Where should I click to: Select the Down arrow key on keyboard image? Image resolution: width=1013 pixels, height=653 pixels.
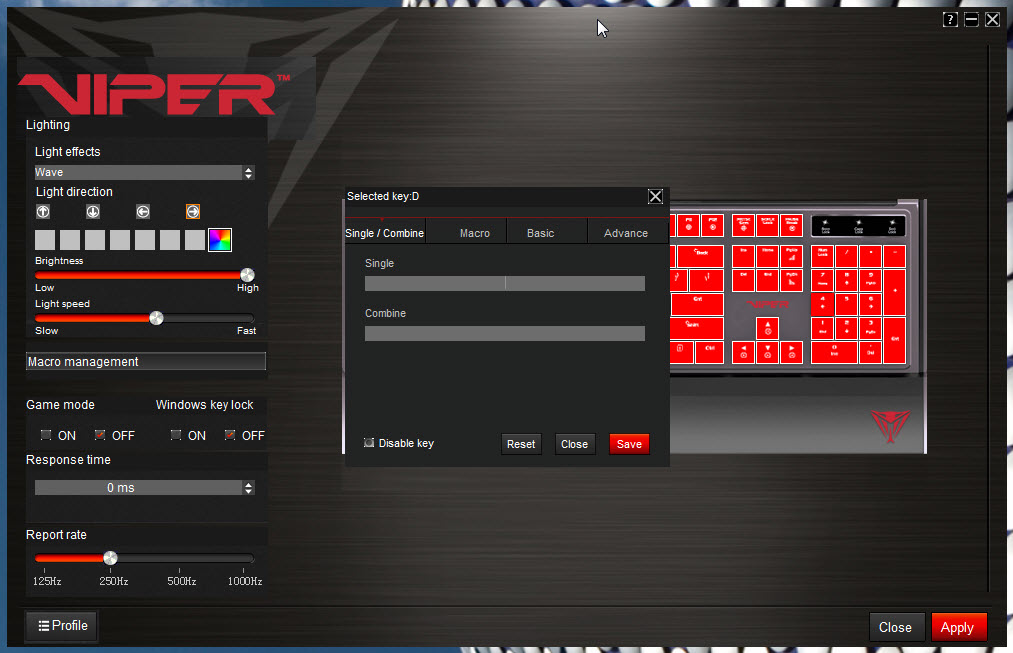(768, 353)
